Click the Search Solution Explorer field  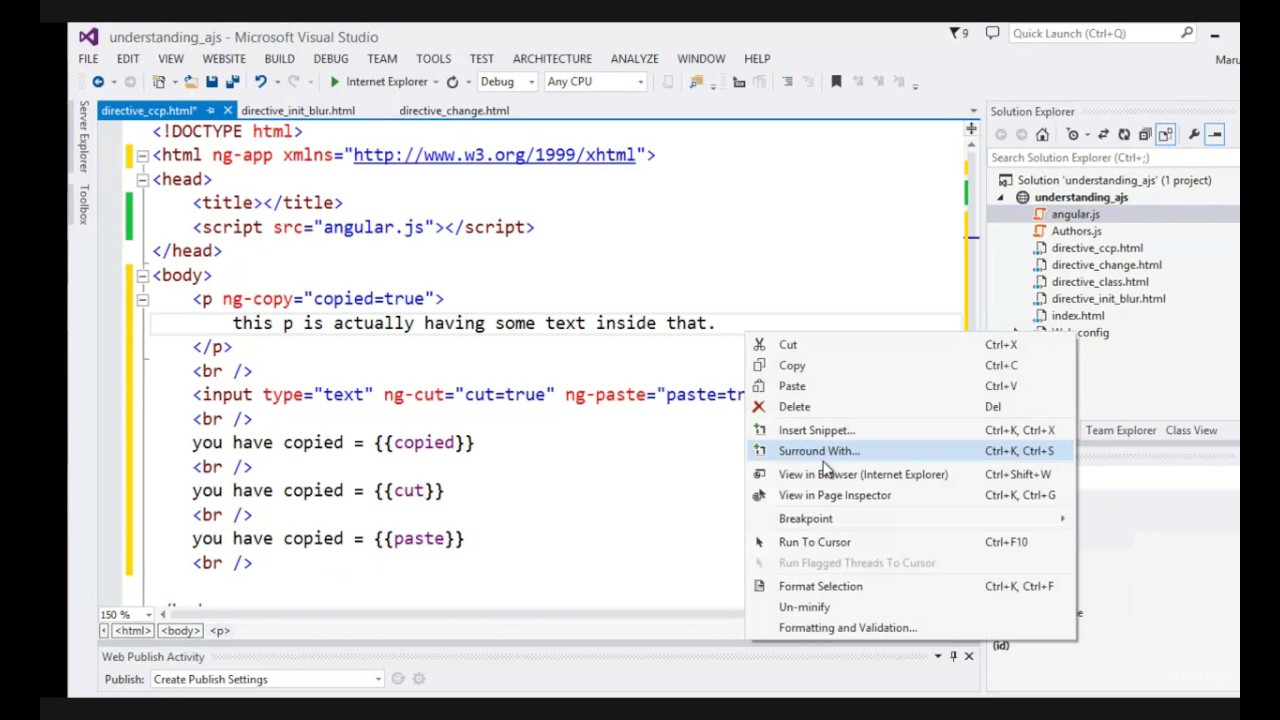(x=1112, y=158)
